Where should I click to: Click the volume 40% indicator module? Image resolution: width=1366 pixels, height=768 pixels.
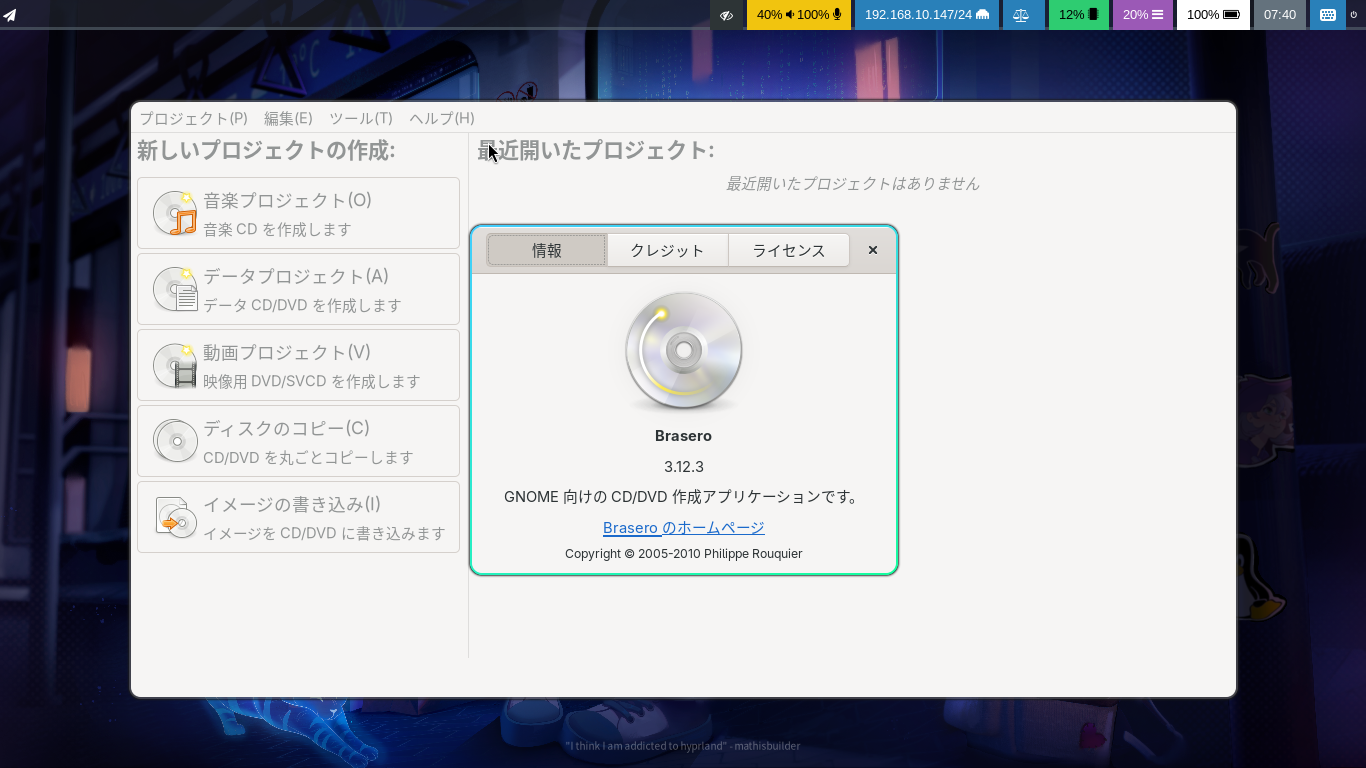click(799, 15)
